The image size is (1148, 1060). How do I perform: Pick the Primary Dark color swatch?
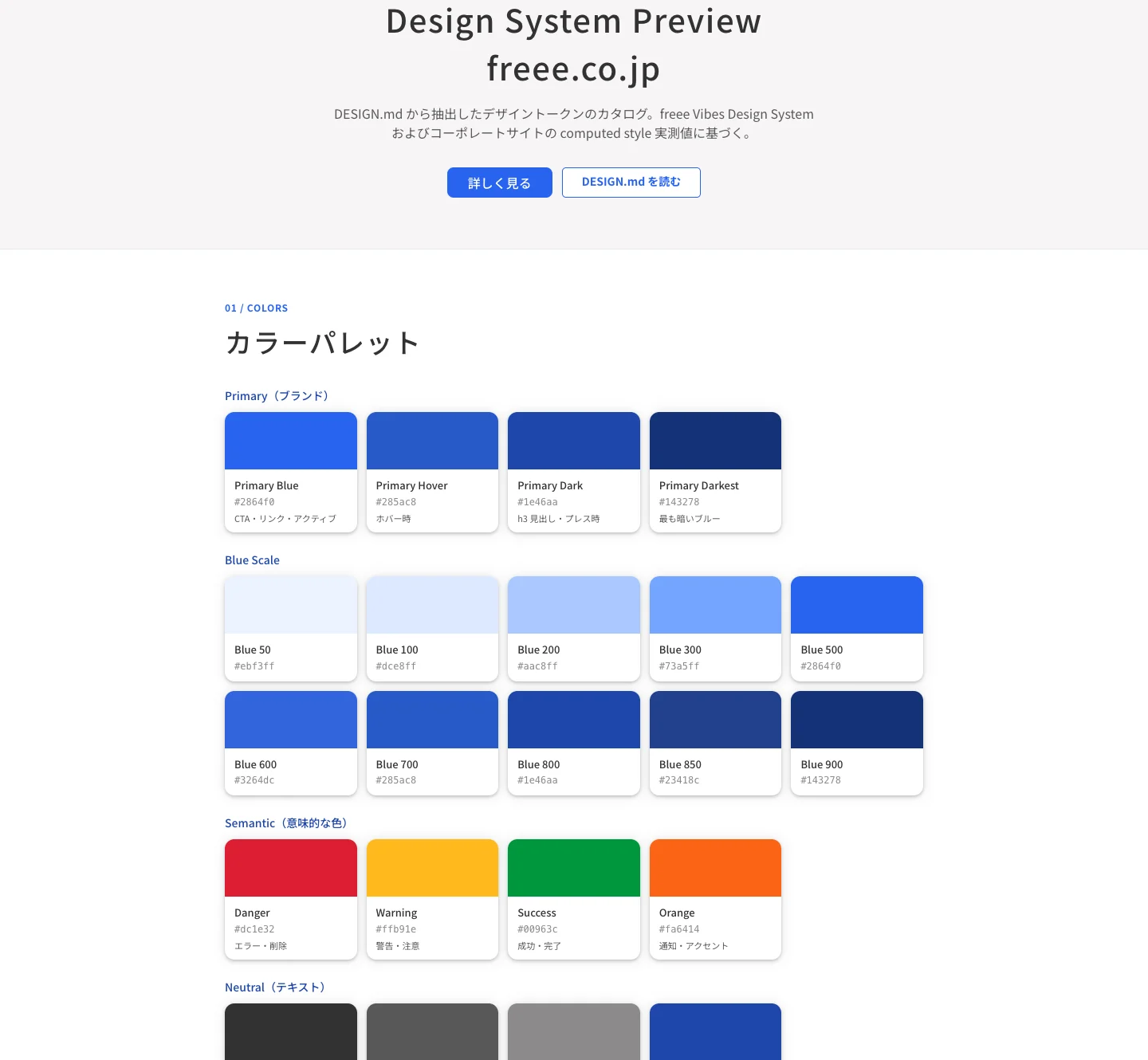tap(574, 472)
